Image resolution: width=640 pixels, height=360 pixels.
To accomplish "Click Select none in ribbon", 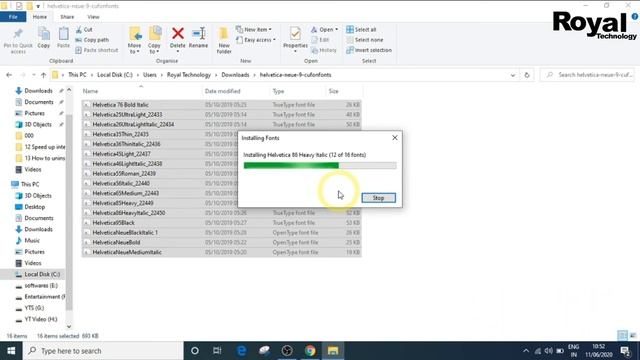I will [364, 40].
